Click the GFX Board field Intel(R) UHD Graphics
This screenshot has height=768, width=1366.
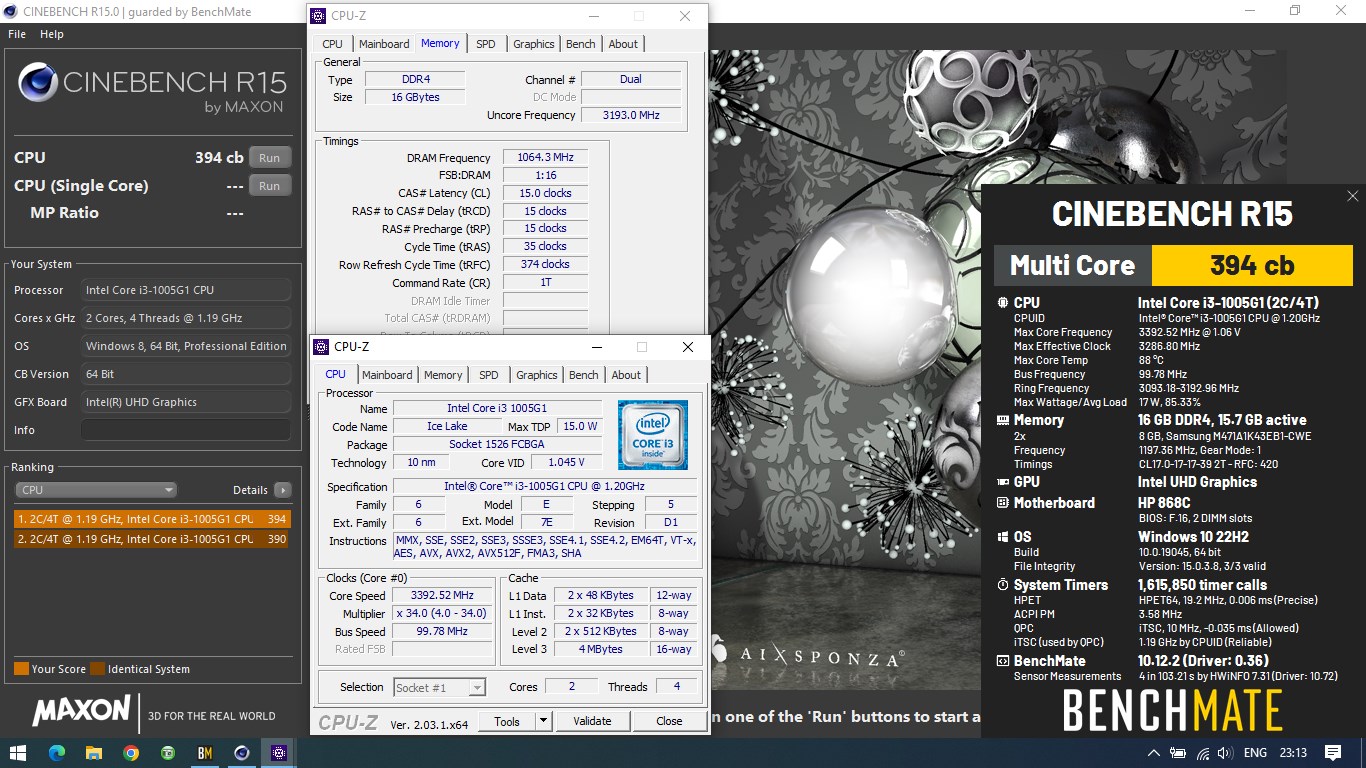pos(186,402)
